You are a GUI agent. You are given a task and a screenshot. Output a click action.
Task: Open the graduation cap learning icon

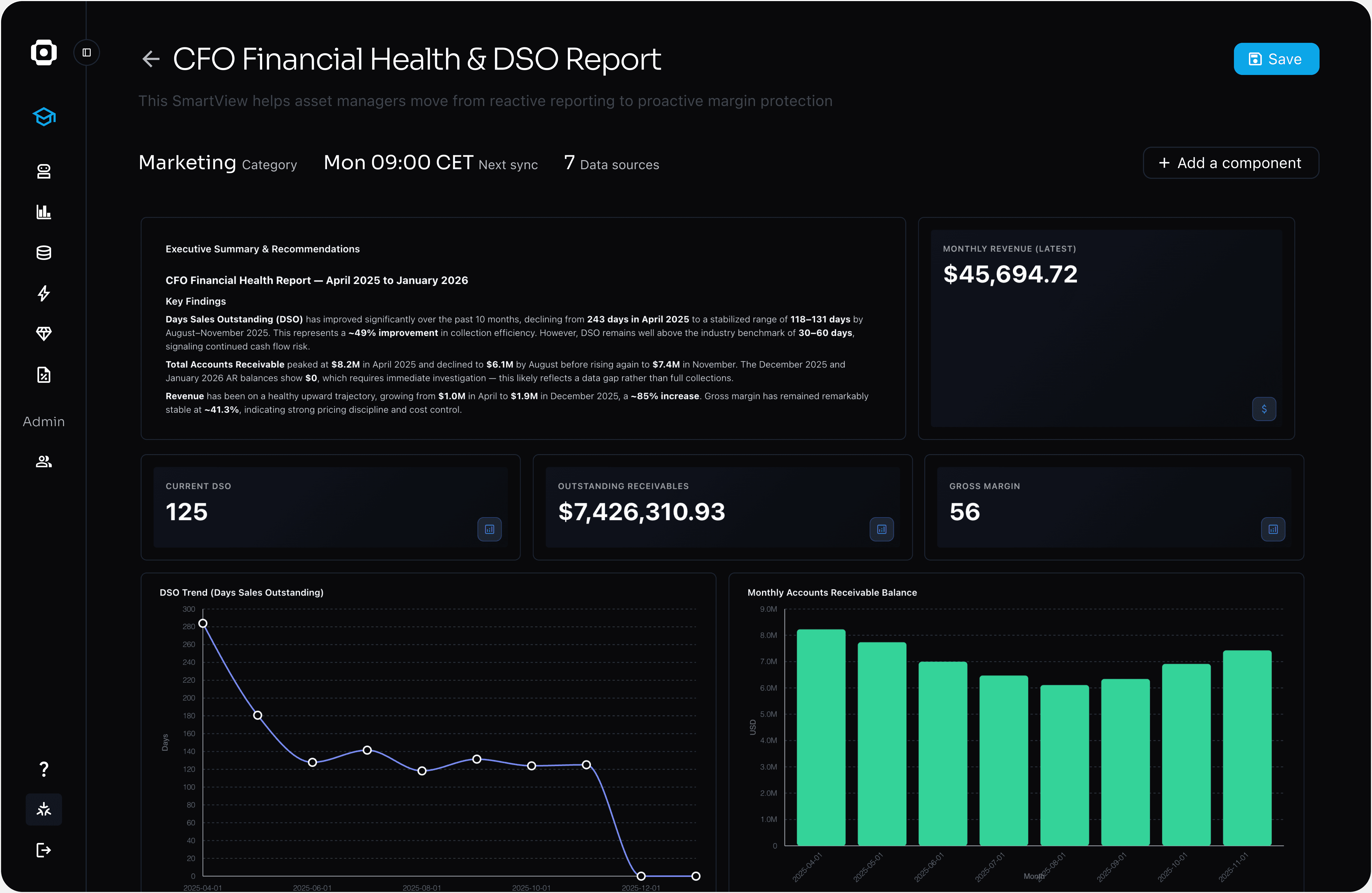(x=44, y=116)
